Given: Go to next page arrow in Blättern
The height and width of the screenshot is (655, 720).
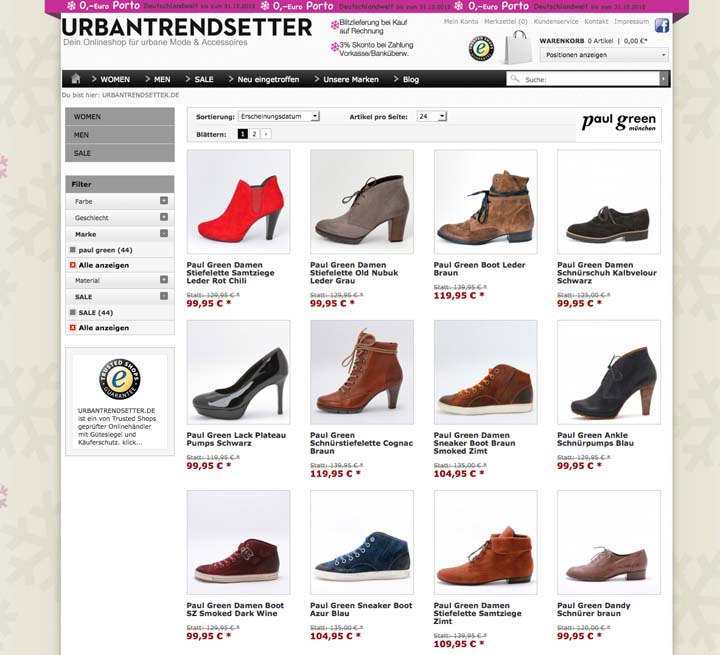Looking at the screenshot, I should point(266,134).
